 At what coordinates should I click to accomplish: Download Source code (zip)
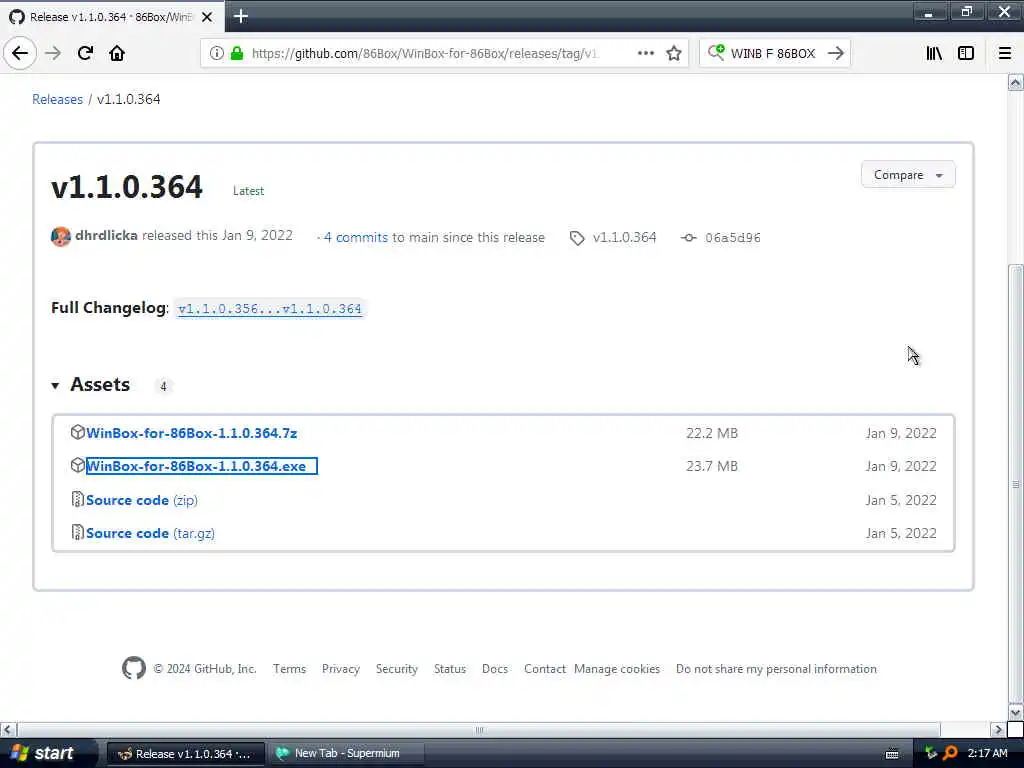[142, 500]
